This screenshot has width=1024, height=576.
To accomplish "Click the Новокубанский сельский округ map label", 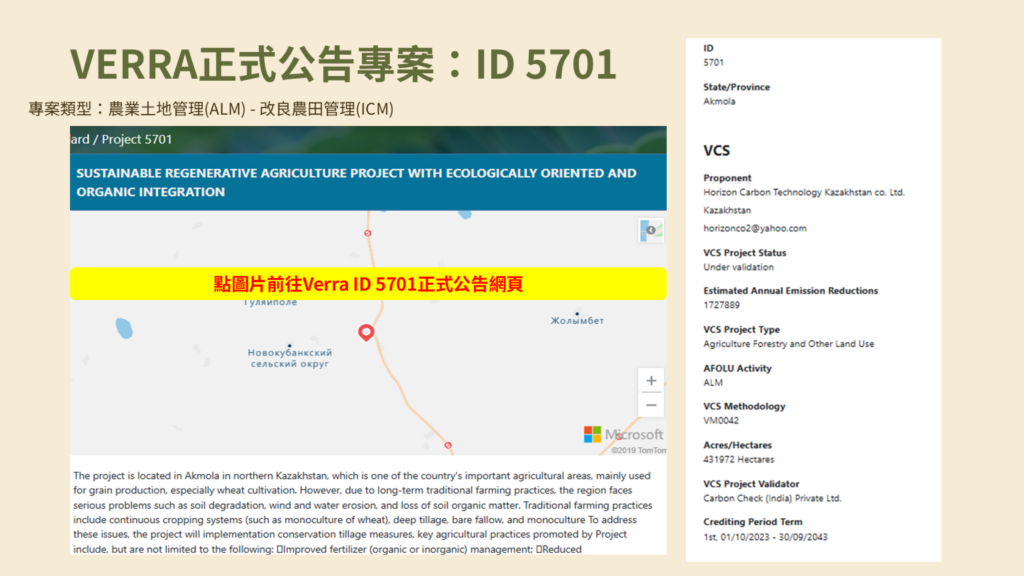I will coord(290,358).
